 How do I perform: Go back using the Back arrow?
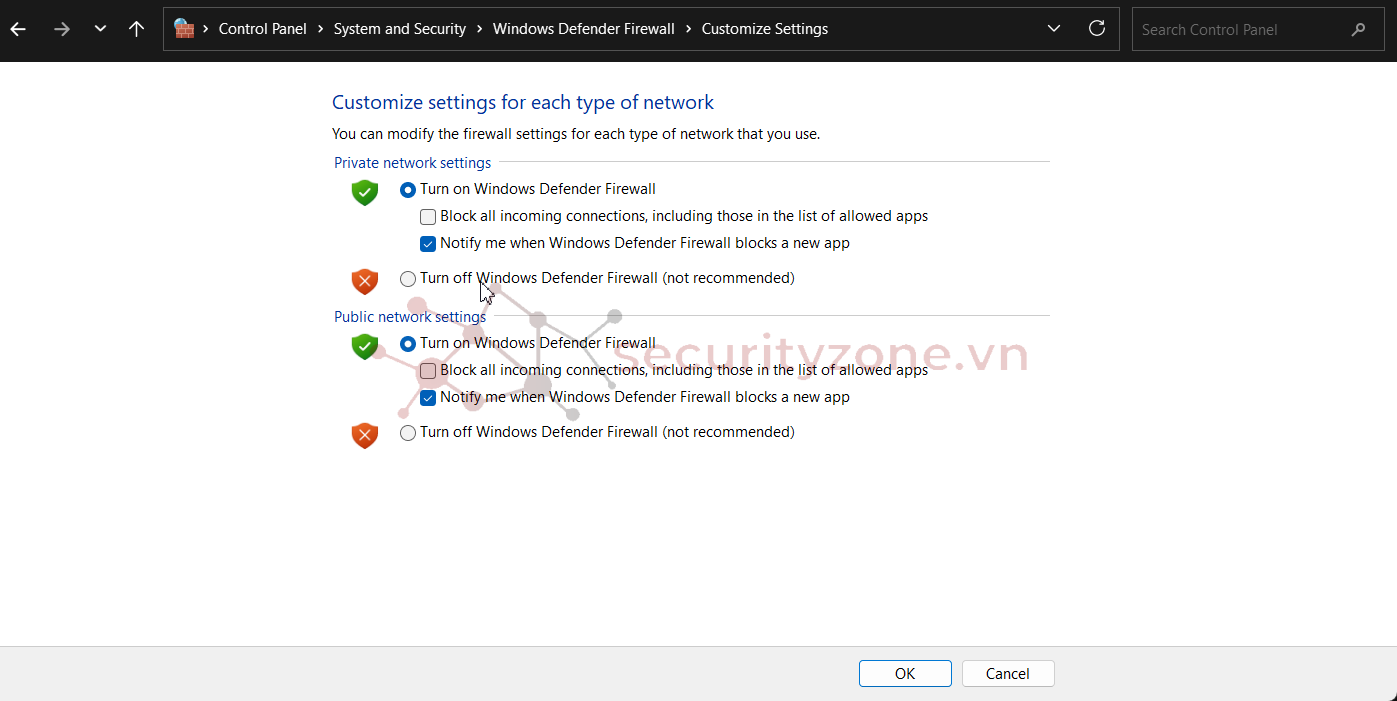[18, 29]
